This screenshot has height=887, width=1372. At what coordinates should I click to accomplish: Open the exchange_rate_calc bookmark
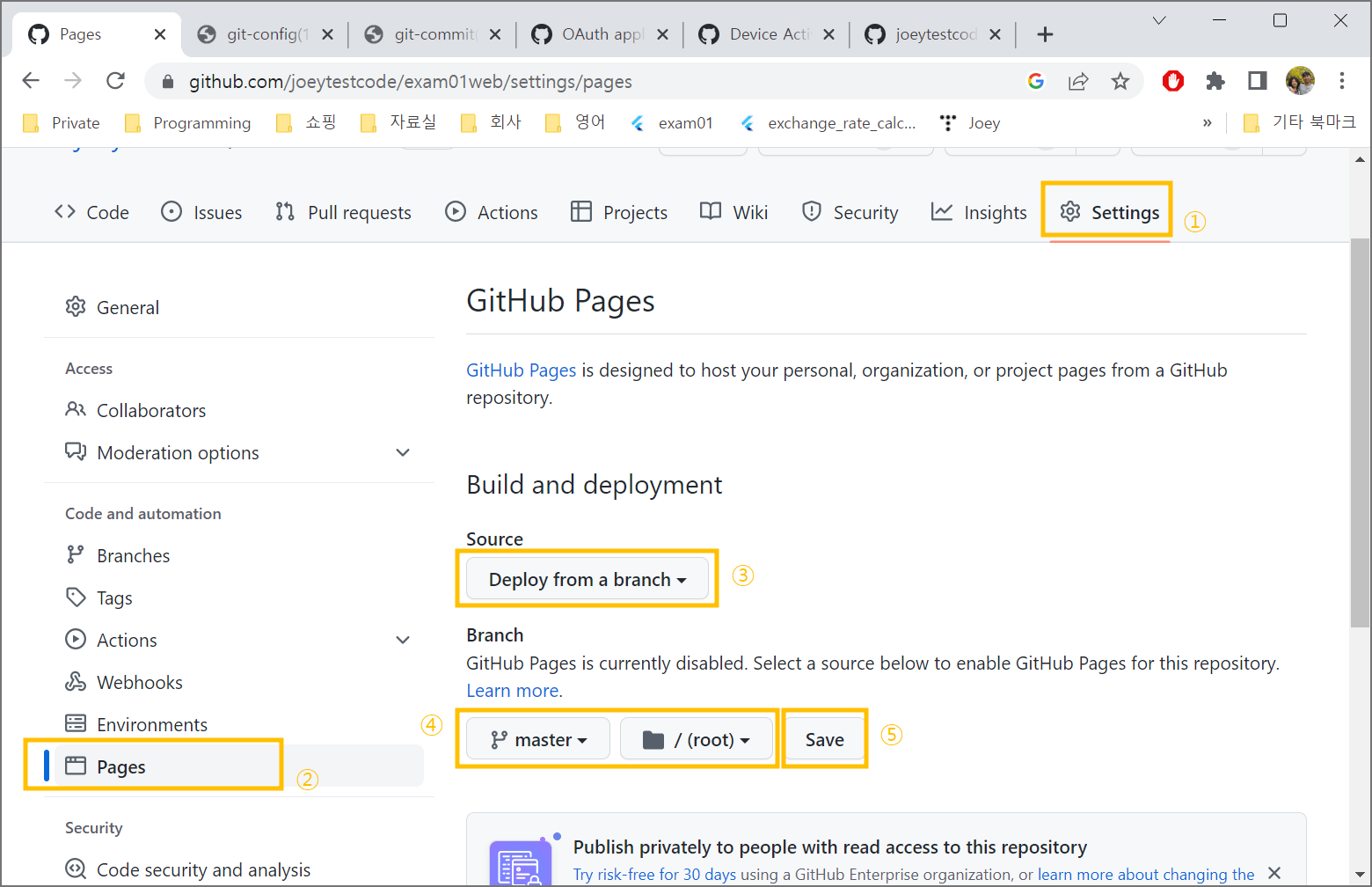pyautogui.click(x=828, y=123)
